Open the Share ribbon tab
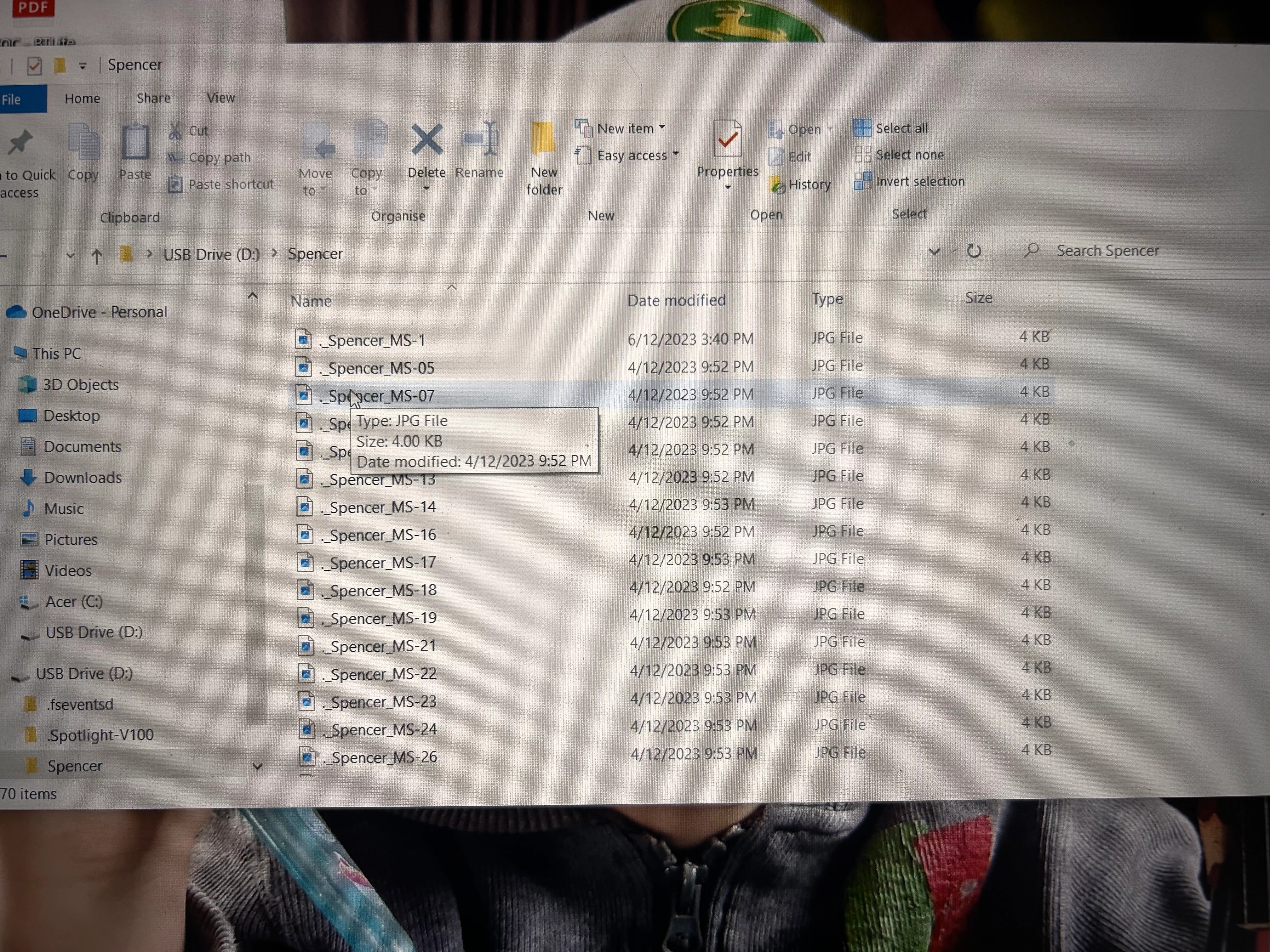The height and width of the screenshot is (952, 1270). (153, 98)
